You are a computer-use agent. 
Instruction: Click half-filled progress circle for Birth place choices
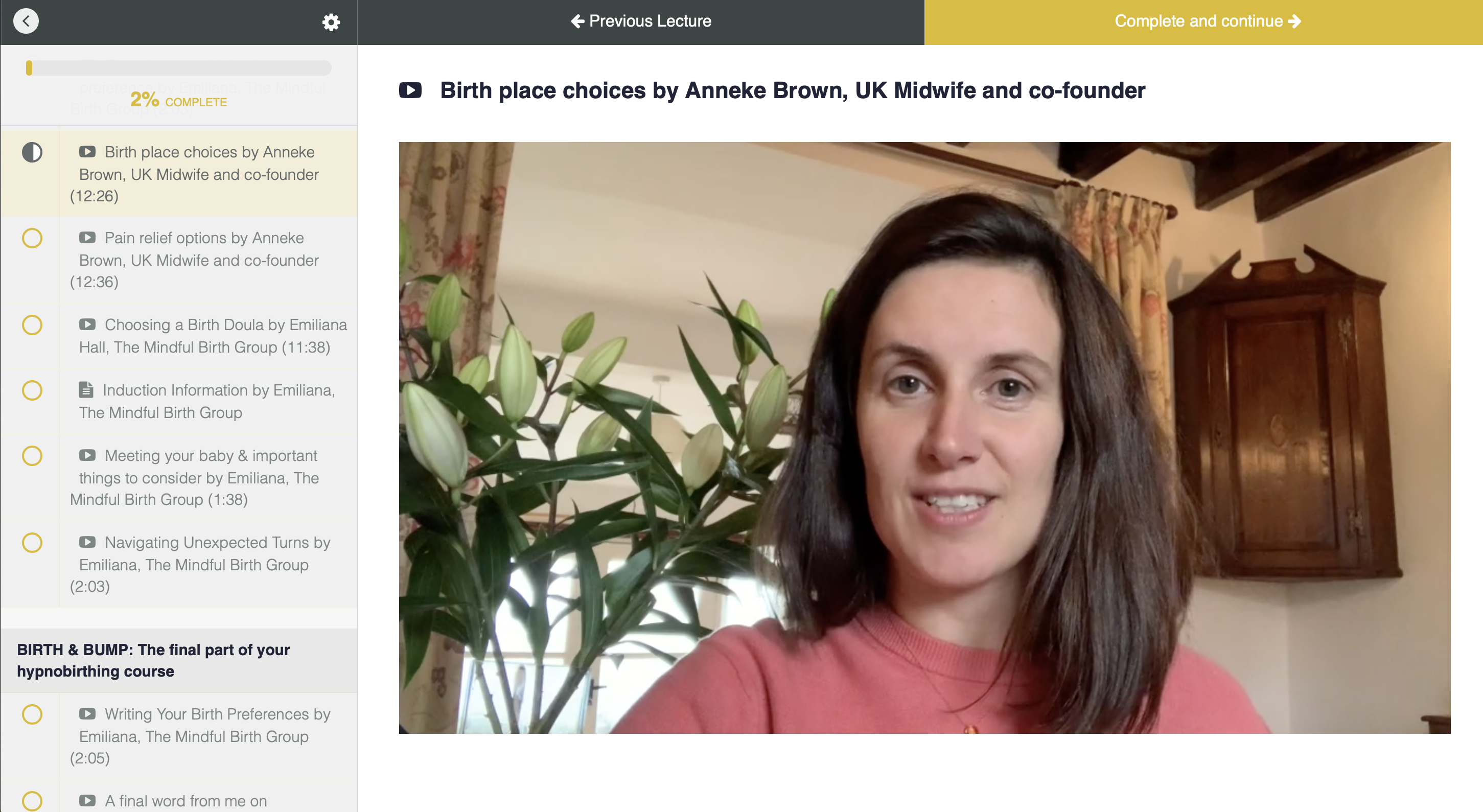point(32,152)
